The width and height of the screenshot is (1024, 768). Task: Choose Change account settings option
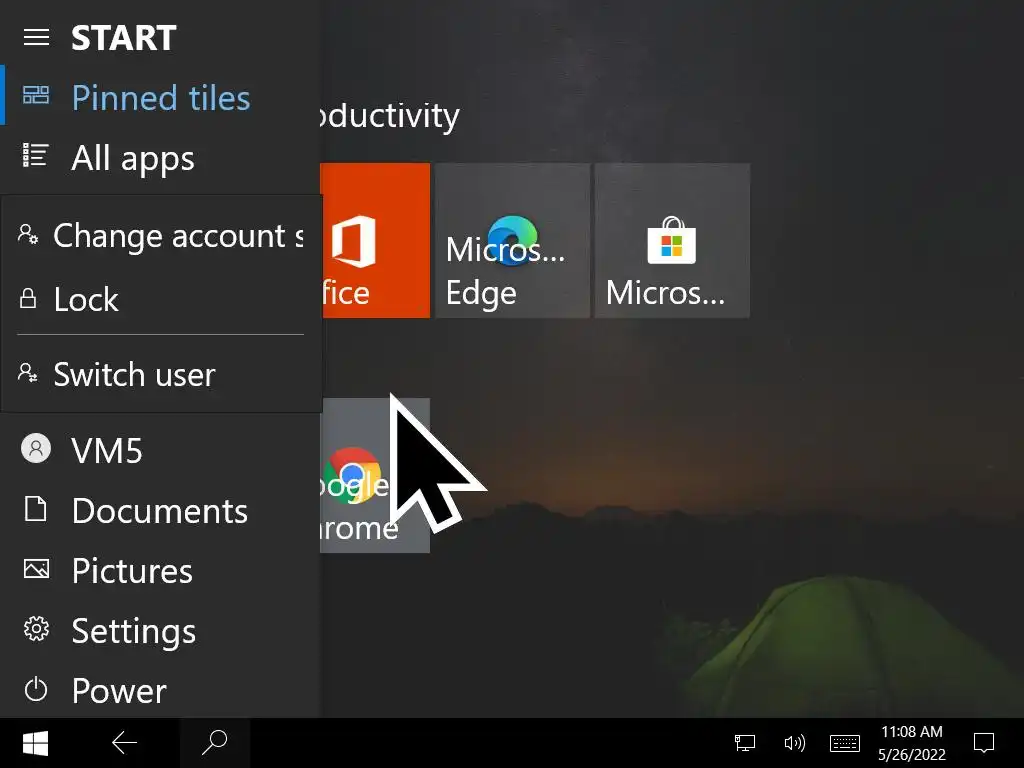coord(161,235)
